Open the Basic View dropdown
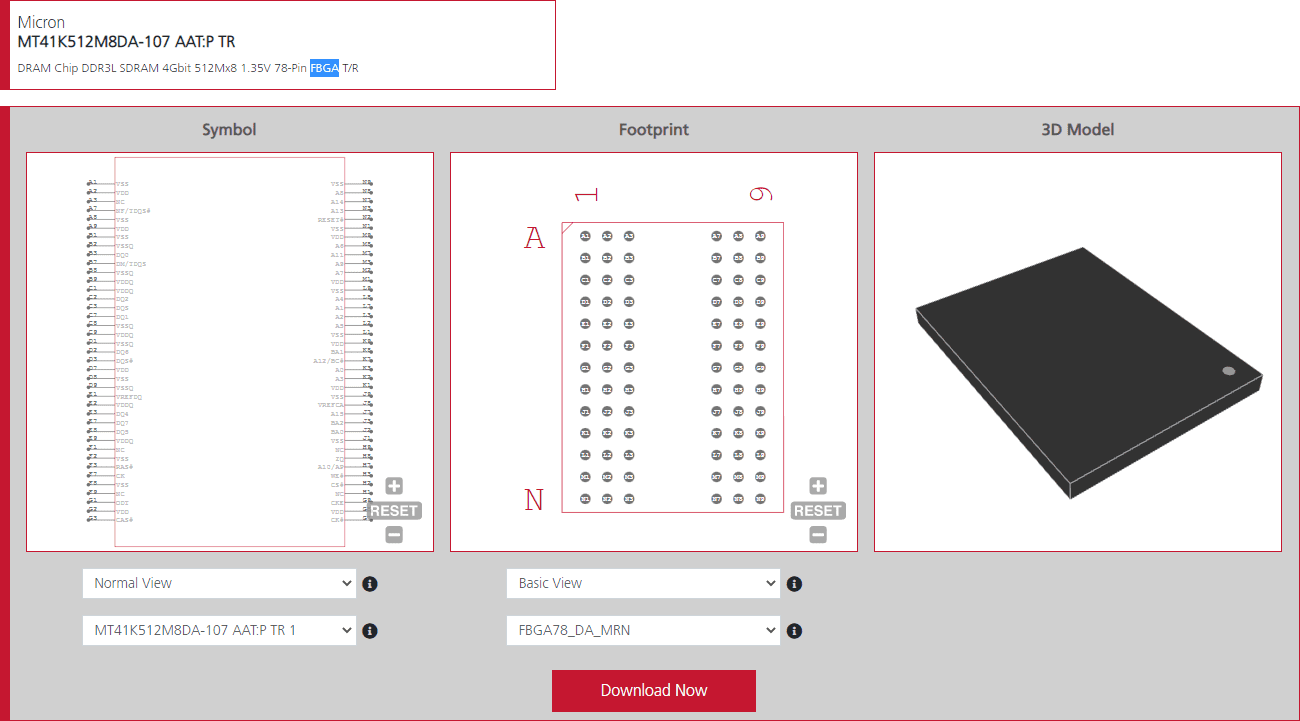The width and height of the screenshot is (1300, 721). tap(643, 583)
